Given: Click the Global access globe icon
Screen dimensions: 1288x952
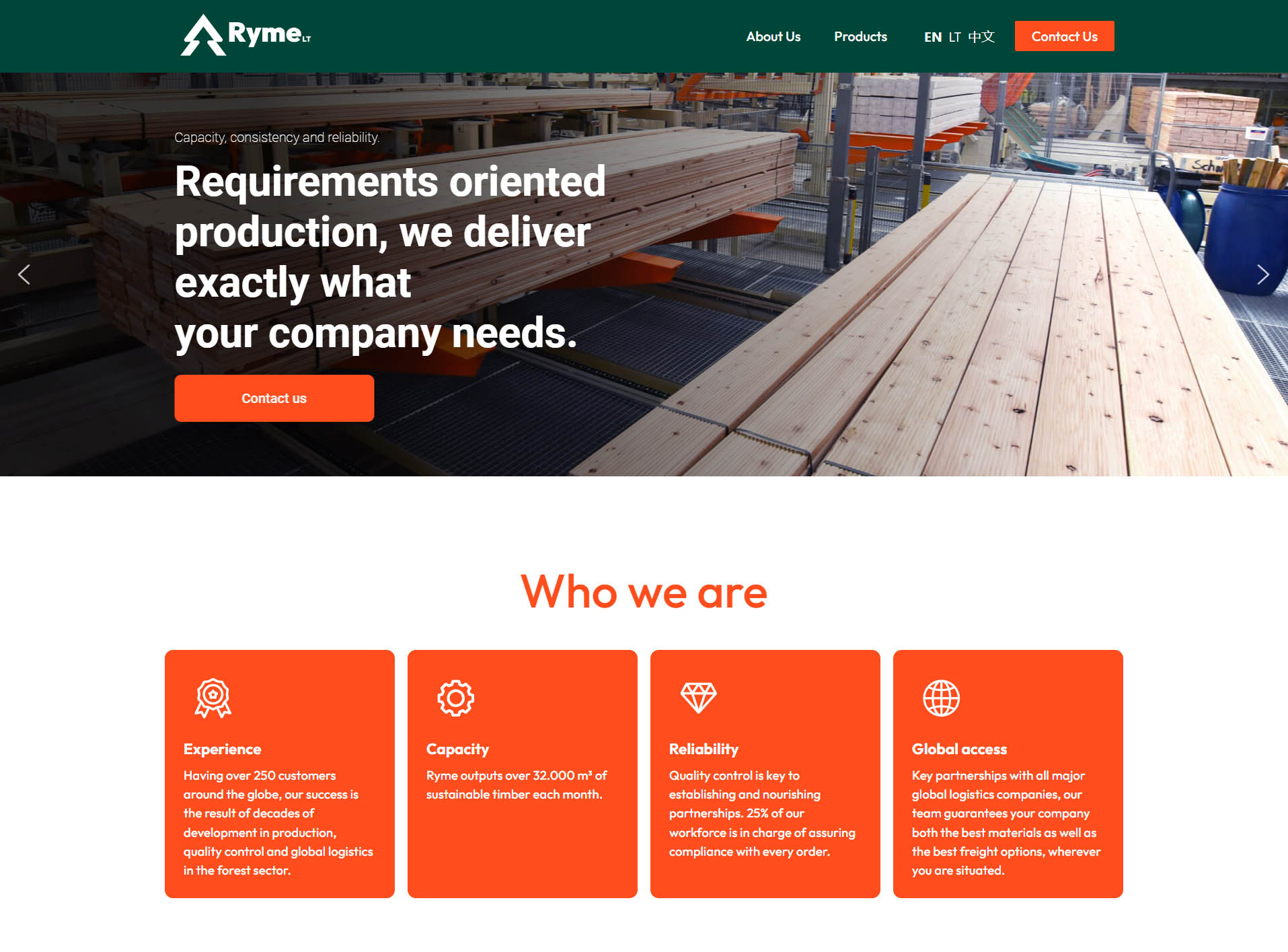Looking at the screenshot, I should pos(941,698).
